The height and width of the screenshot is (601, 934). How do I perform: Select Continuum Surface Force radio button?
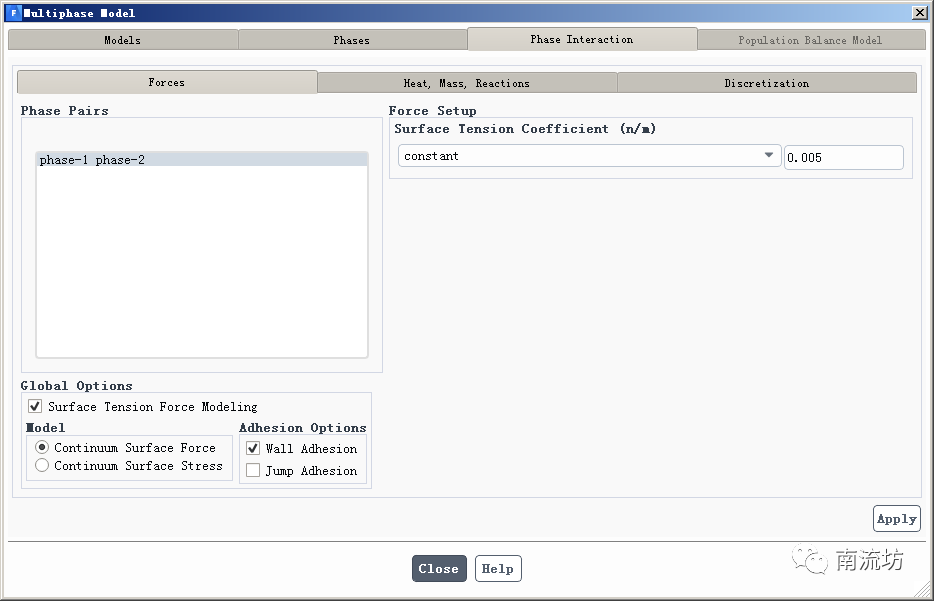(42, 448)
